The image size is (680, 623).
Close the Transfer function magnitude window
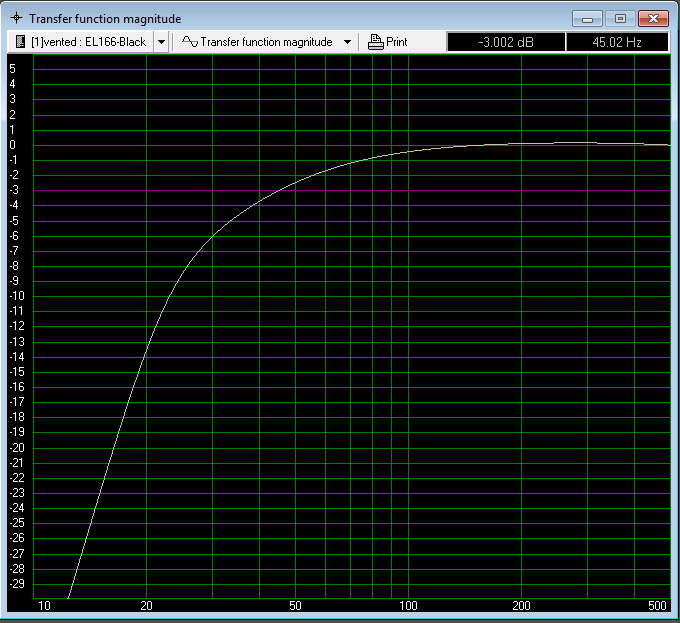pyautogui.click(x=653, y=19)
